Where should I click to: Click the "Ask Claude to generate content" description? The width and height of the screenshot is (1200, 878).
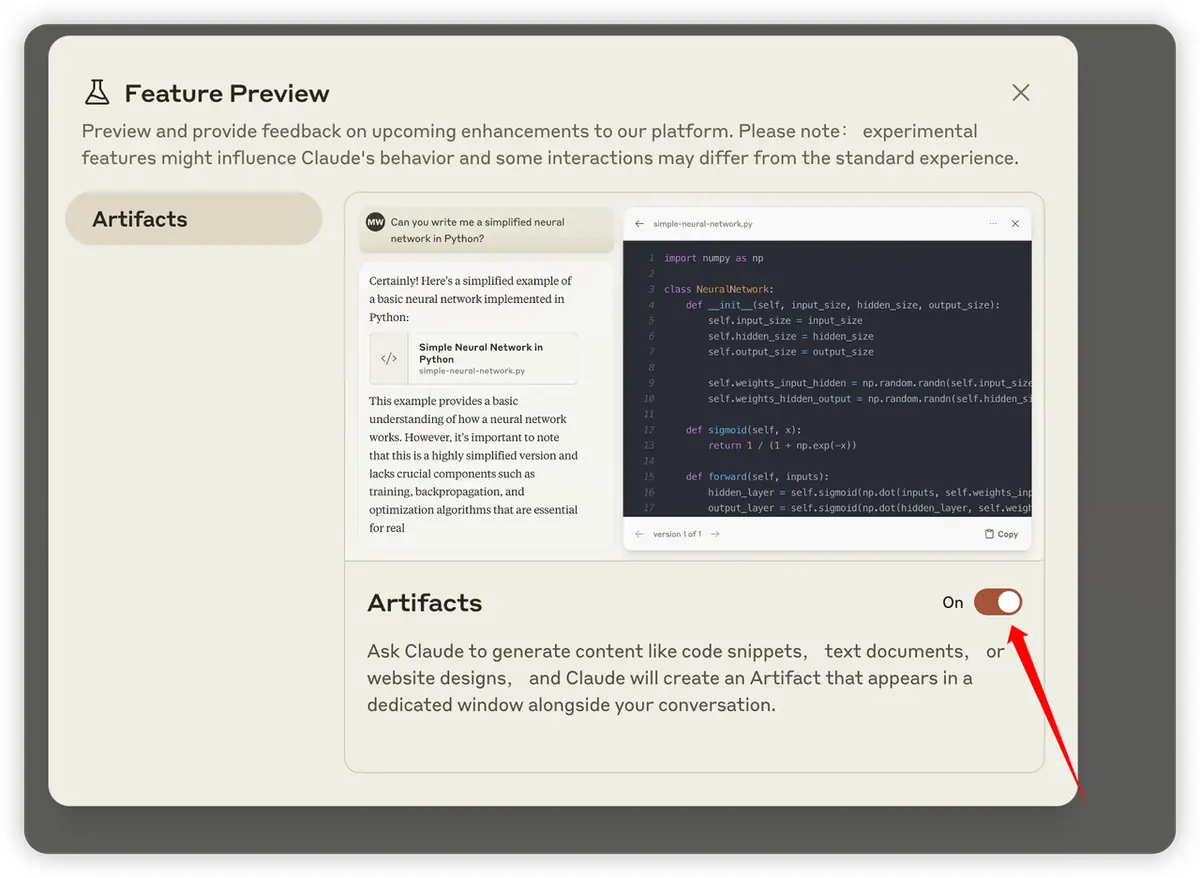pos(686,678)
